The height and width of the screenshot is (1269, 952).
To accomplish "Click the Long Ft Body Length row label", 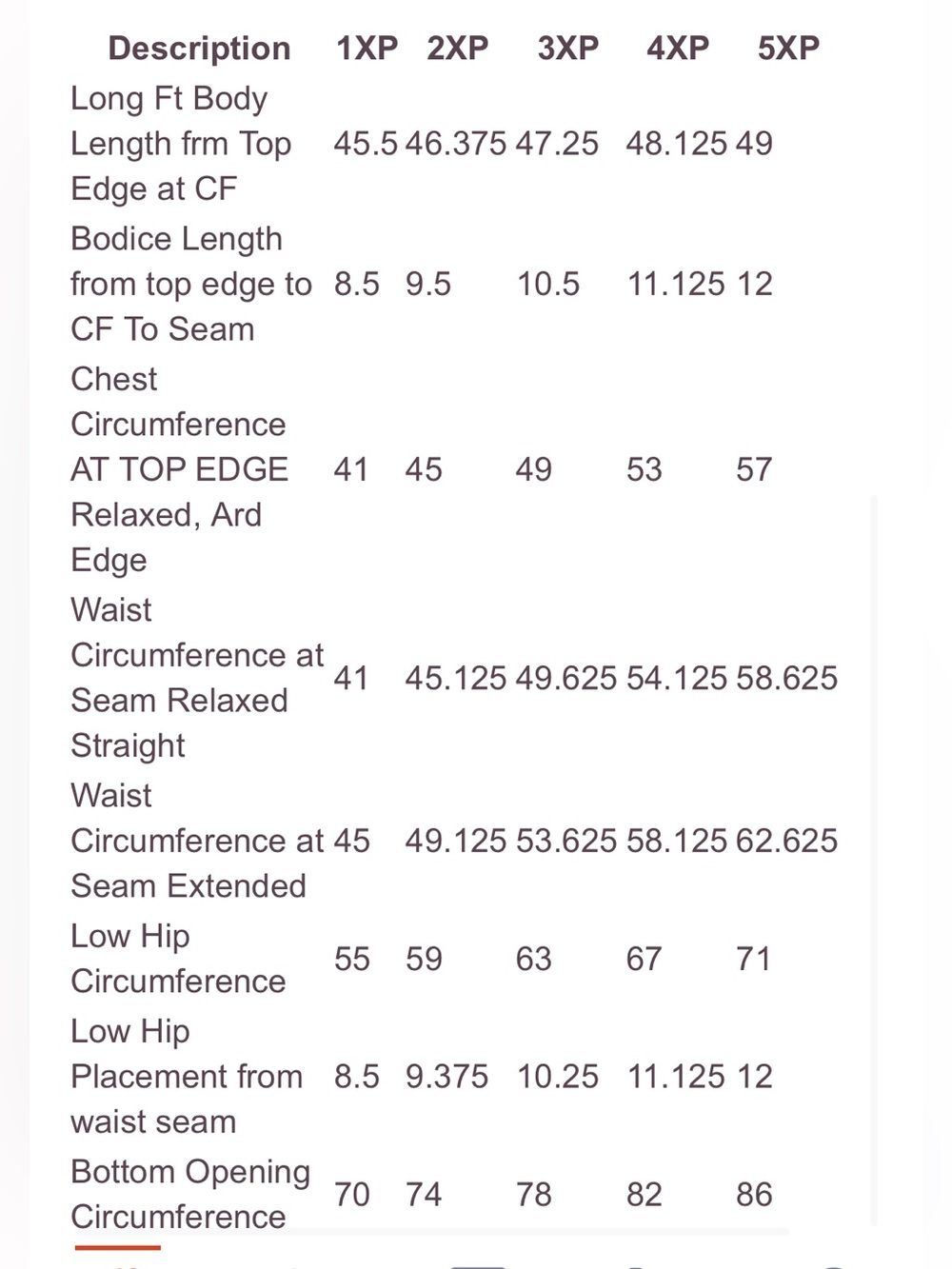I will [181, 144].
